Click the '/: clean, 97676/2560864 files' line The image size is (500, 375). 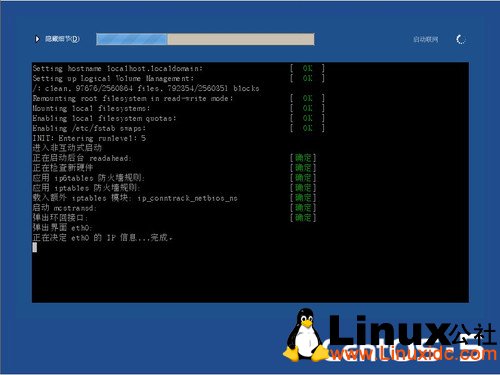click(146, 88)
